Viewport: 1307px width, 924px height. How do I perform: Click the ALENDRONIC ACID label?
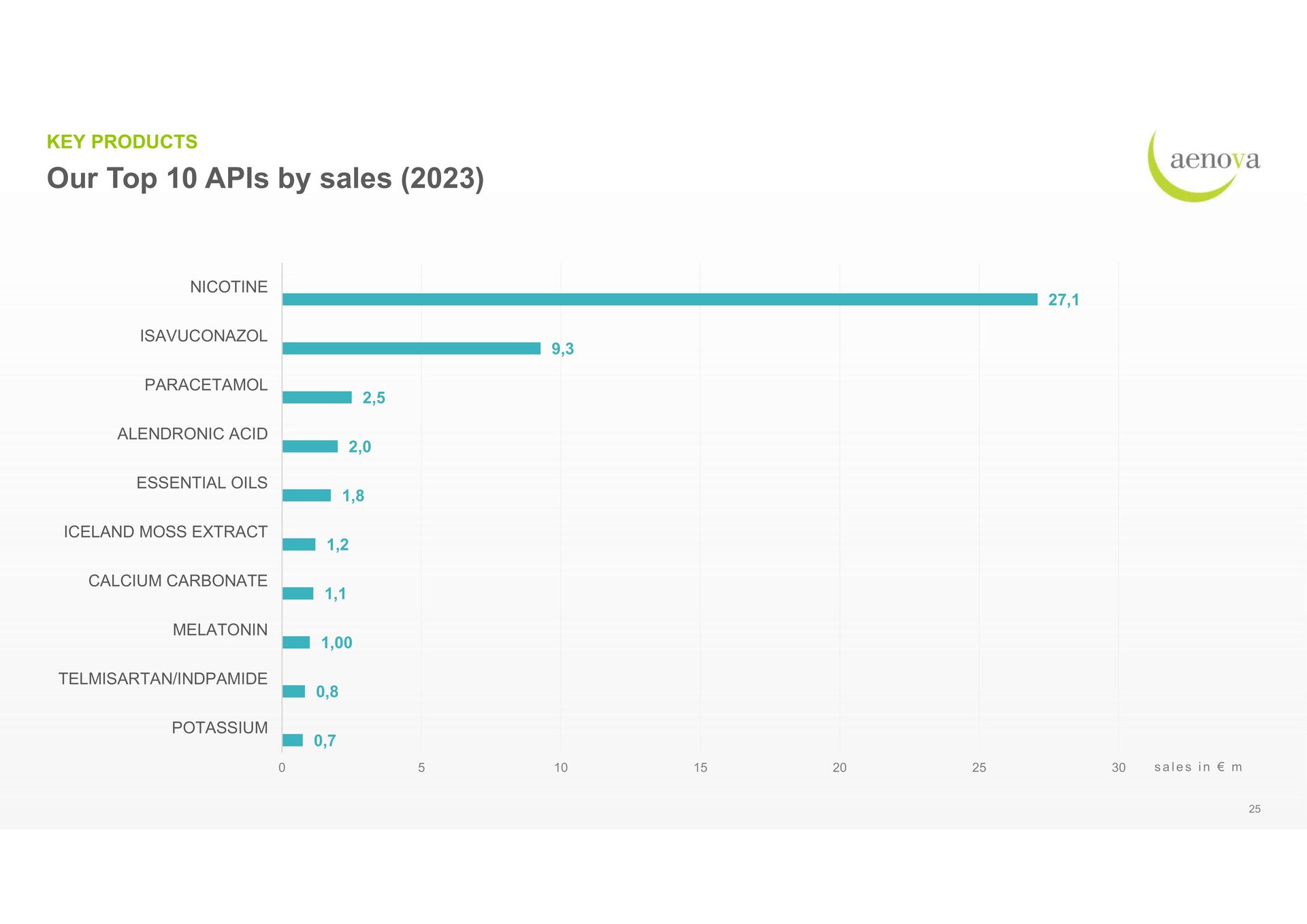(193, 434)
